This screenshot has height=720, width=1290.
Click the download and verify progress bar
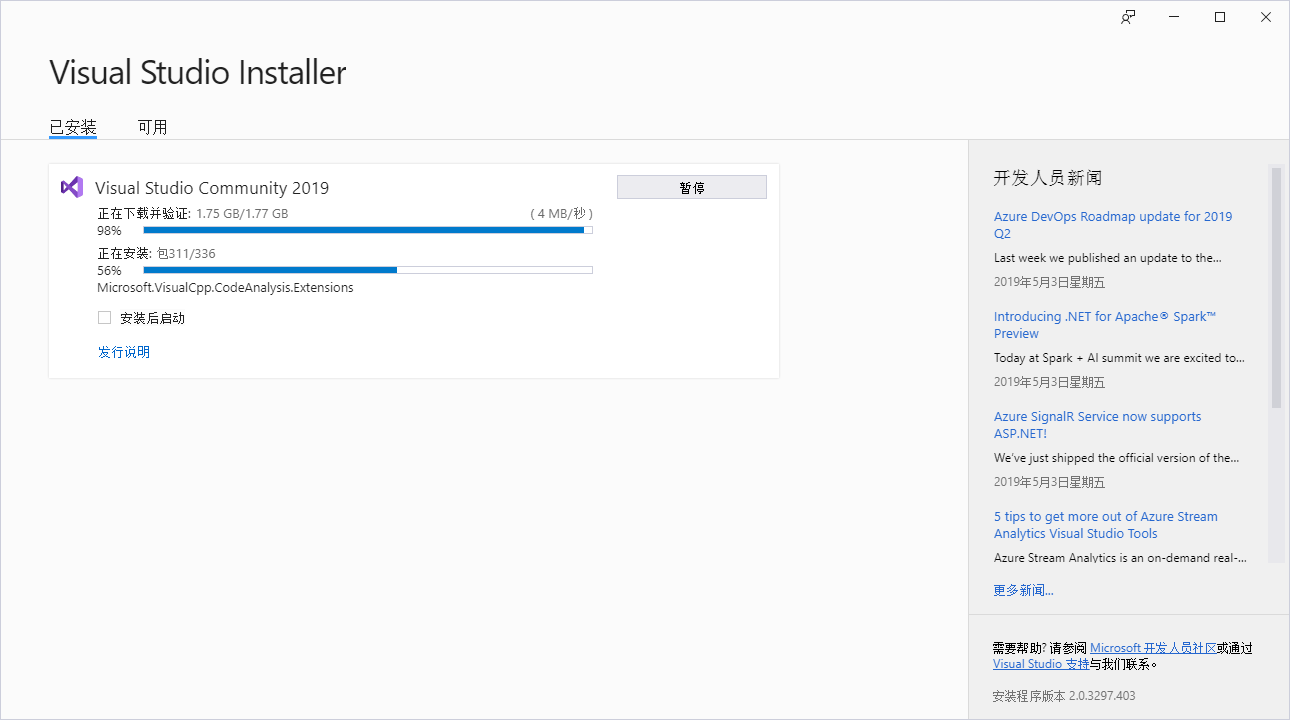pos(367,230)
